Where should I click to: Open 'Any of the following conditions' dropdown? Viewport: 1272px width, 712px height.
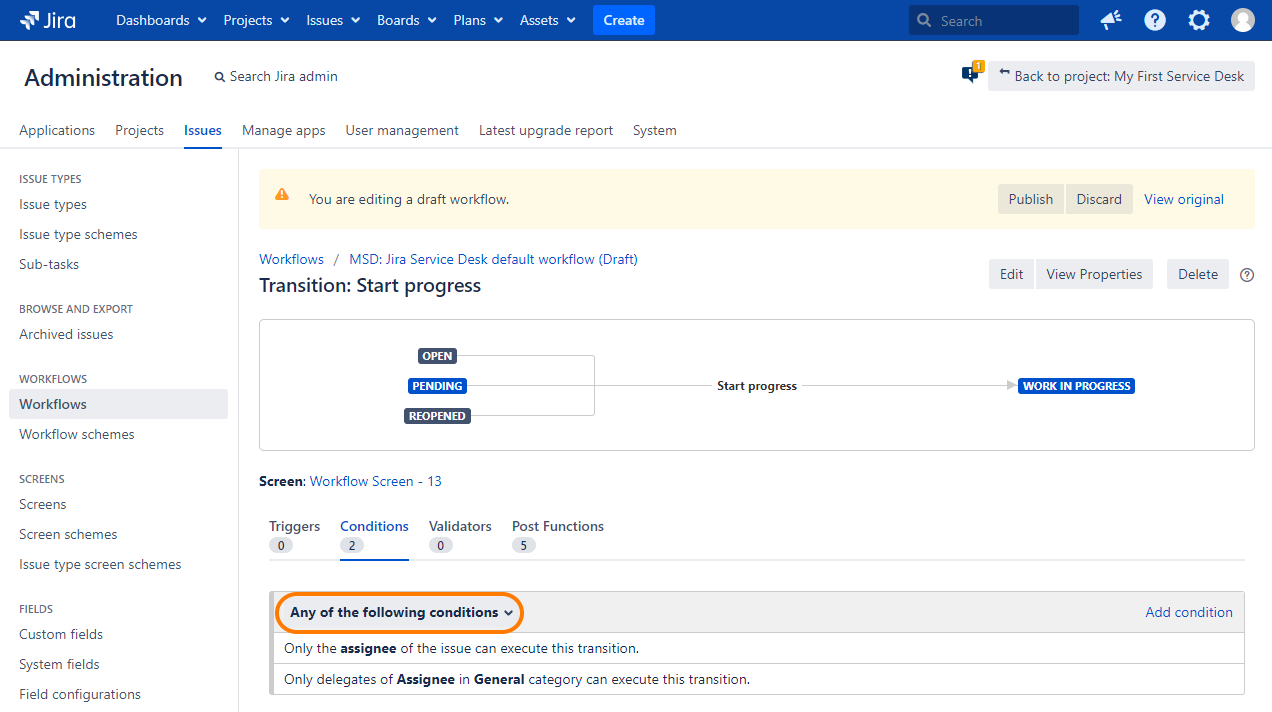(401, 612)
